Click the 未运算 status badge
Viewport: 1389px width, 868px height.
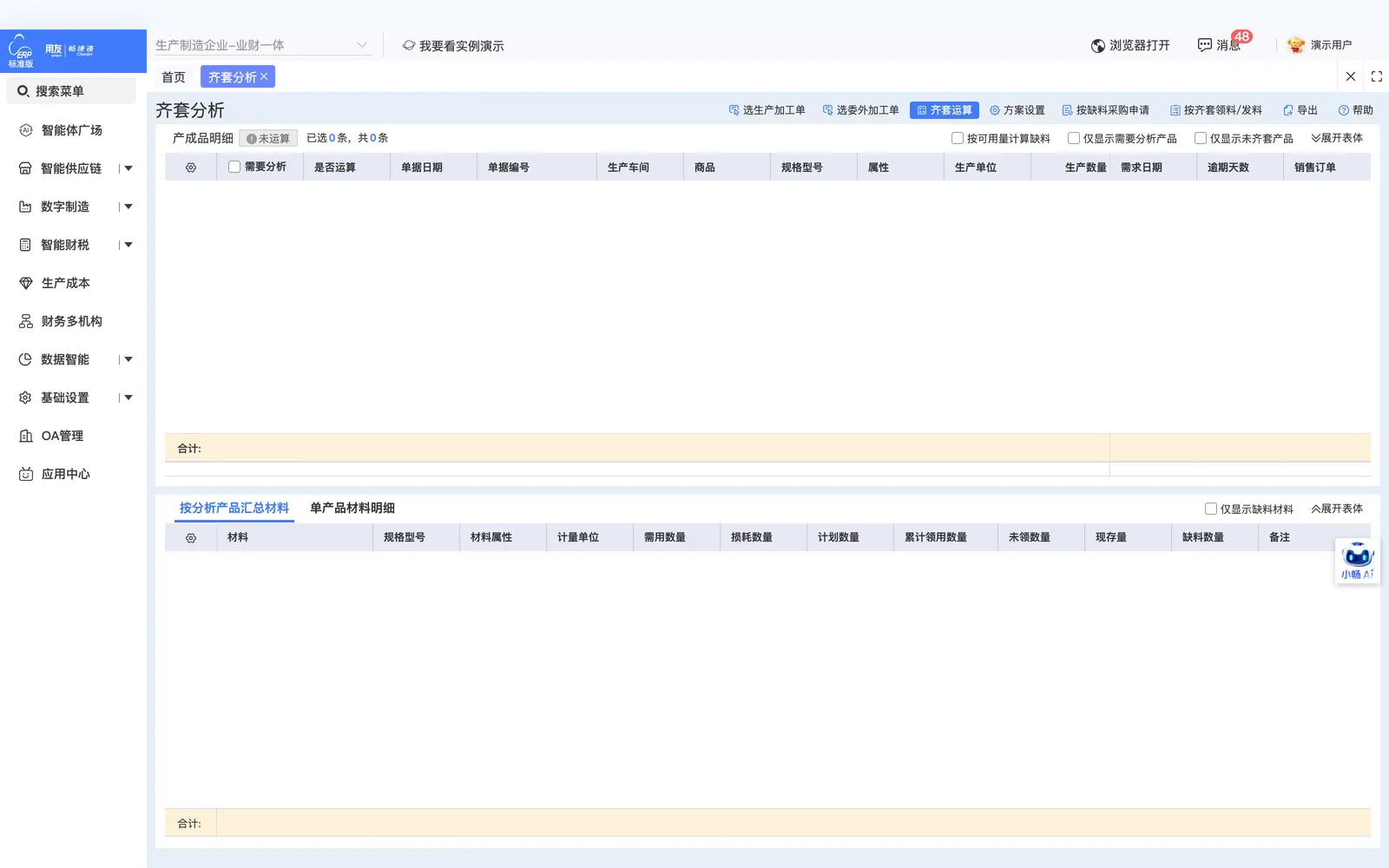tap(268, 139)
